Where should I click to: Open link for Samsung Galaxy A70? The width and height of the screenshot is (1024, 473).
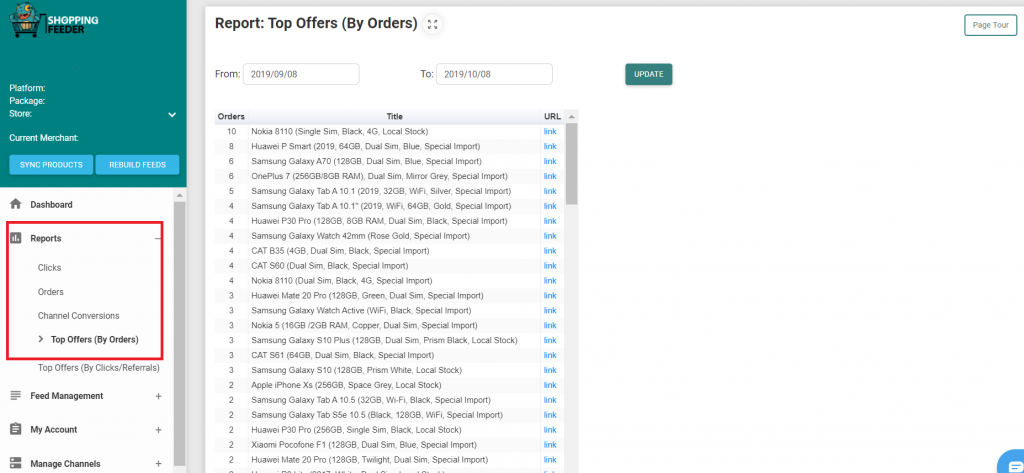[x=550, y=161]
